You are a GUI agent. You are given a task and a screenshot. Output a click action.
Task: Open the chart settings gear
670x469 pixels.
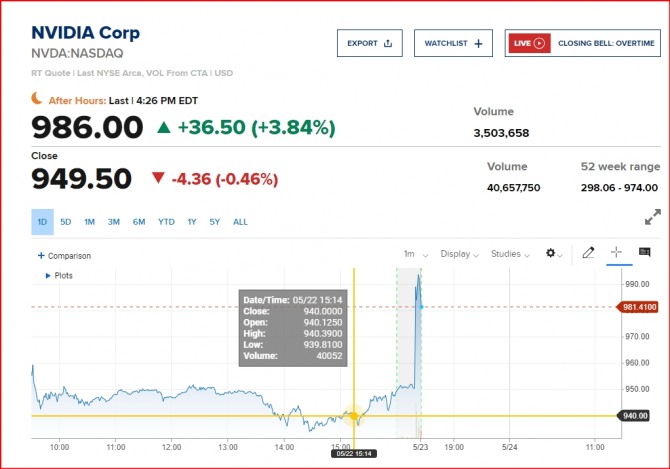tap(552, 254)
